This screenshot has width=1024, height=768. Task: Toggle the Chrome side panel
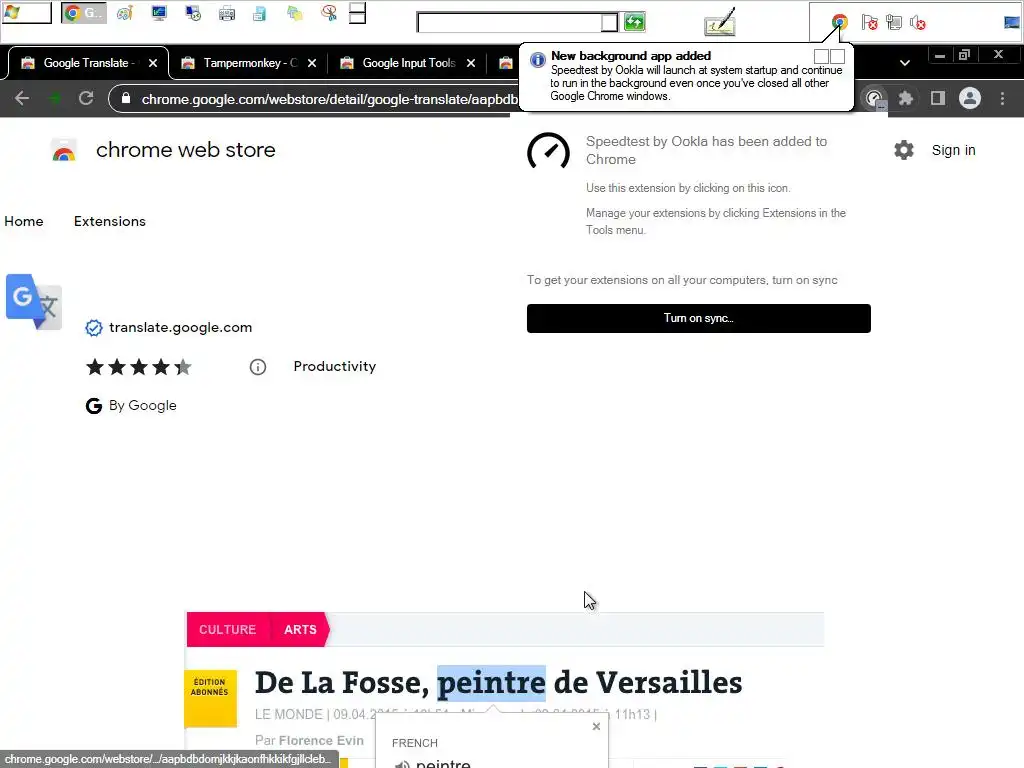pyautogui.click(x=938, y=99)
